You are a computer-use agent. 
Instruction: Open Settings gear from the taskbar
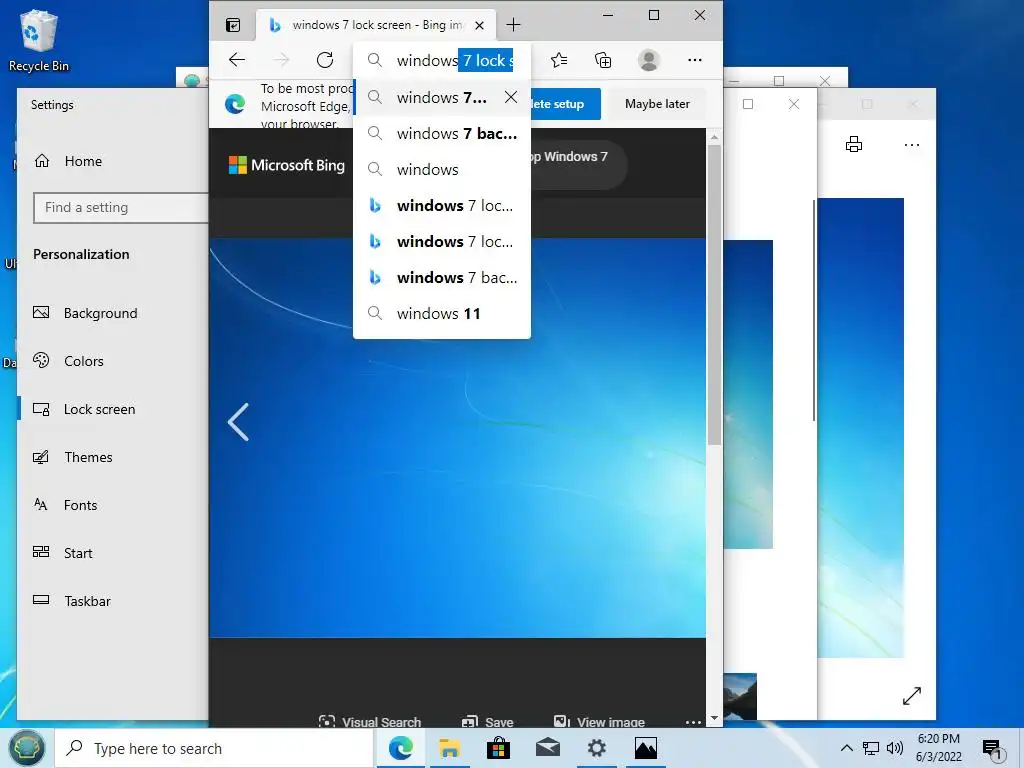pyautogui.click(x=596, y=748)
